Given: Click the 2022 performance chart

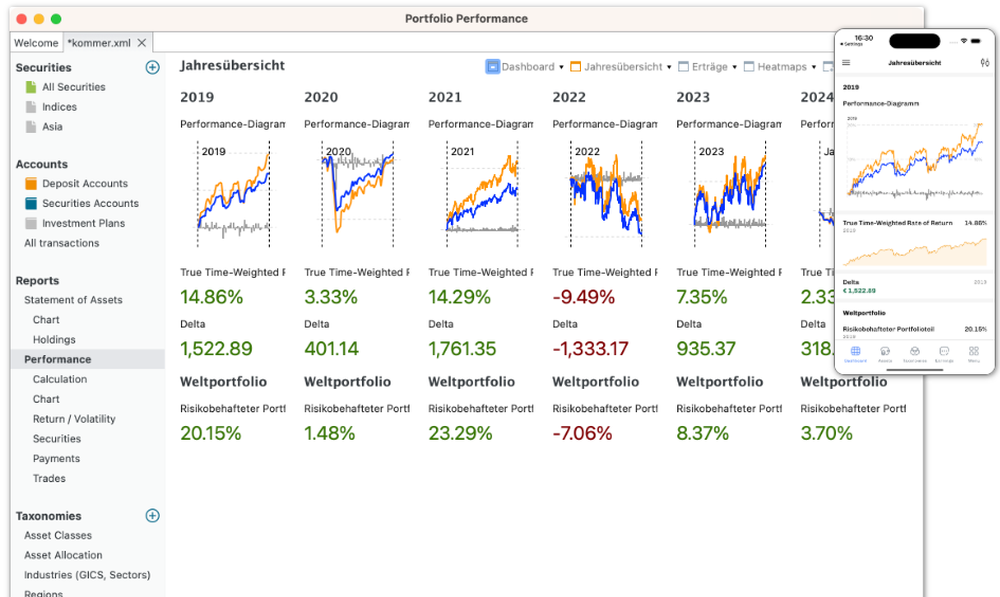Looking at the screenshot, I should pos(605,194).
